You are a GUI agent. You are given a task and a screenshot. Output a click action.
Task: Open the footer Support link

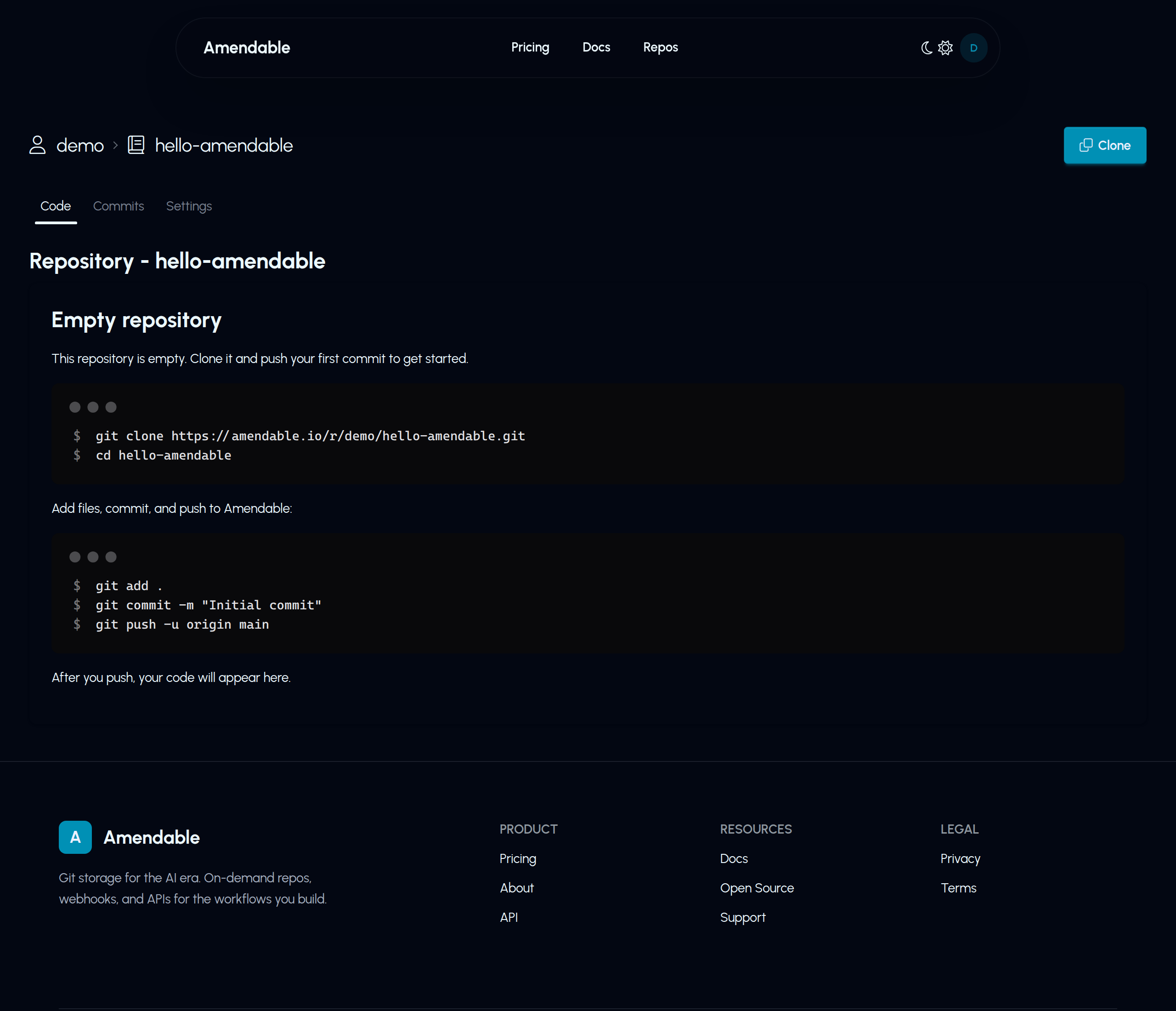742,917
